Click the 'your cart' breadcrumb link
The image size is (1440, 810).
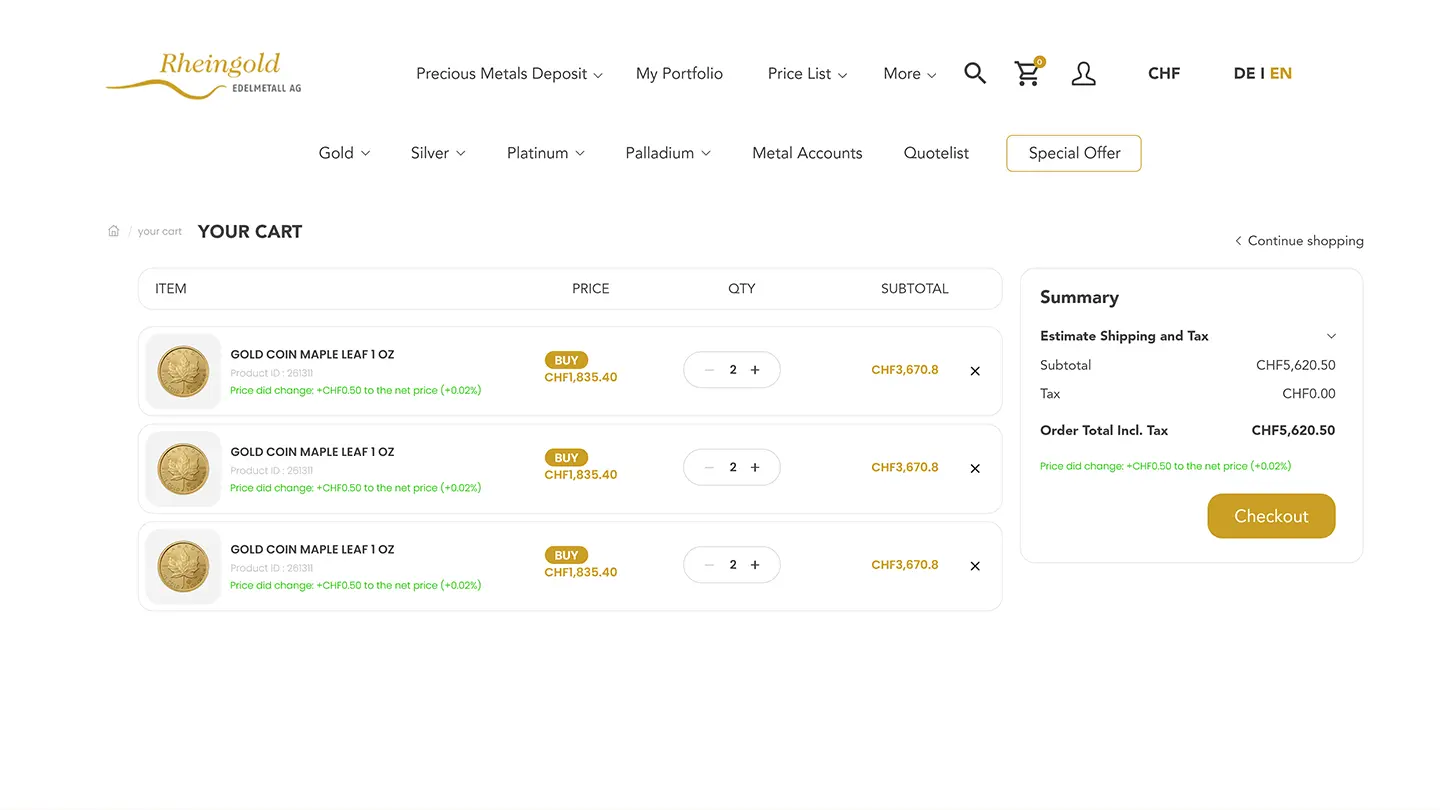(x=160, y=231)
